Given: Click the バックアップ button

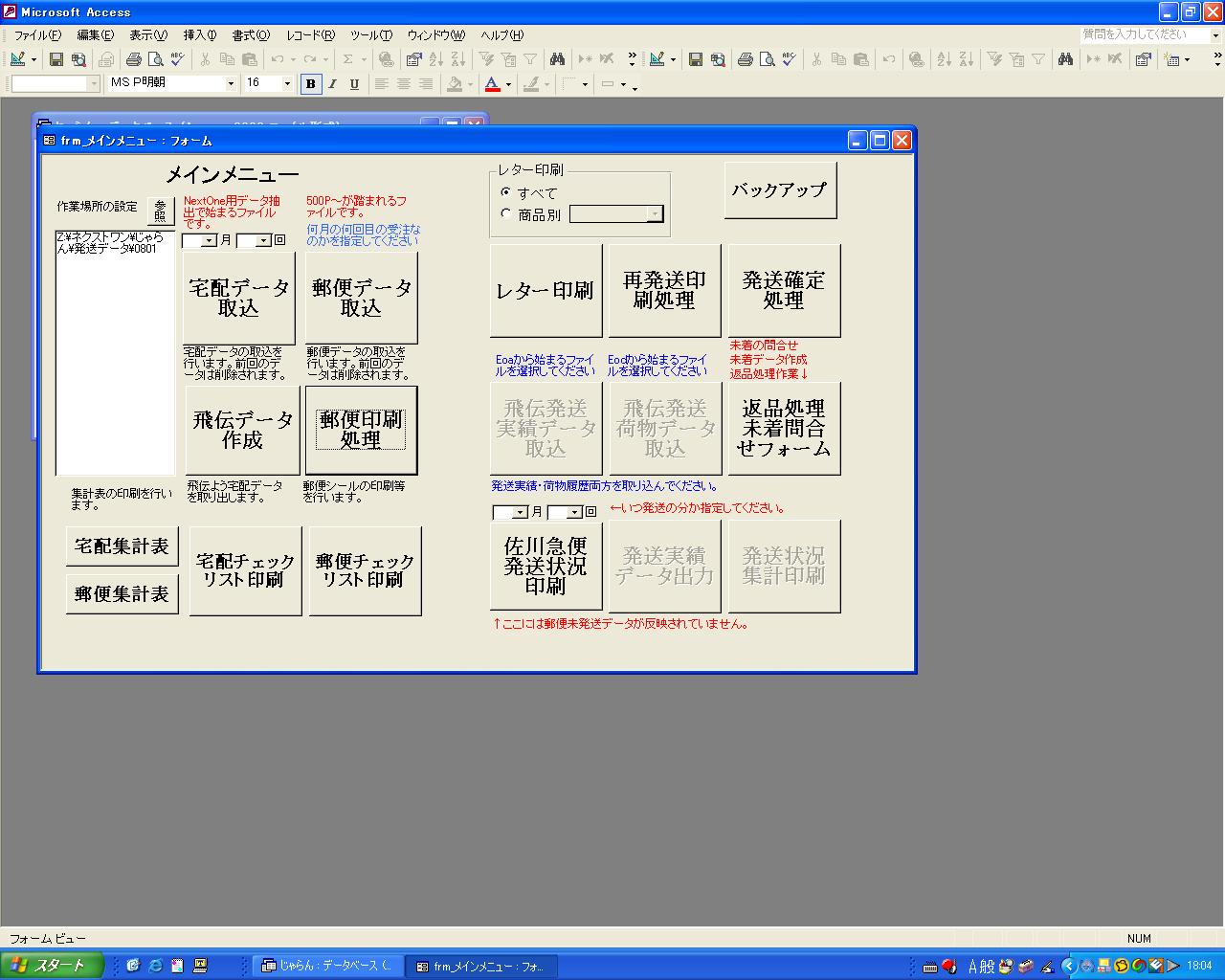Looking at the screenshot, I should 780,189.
